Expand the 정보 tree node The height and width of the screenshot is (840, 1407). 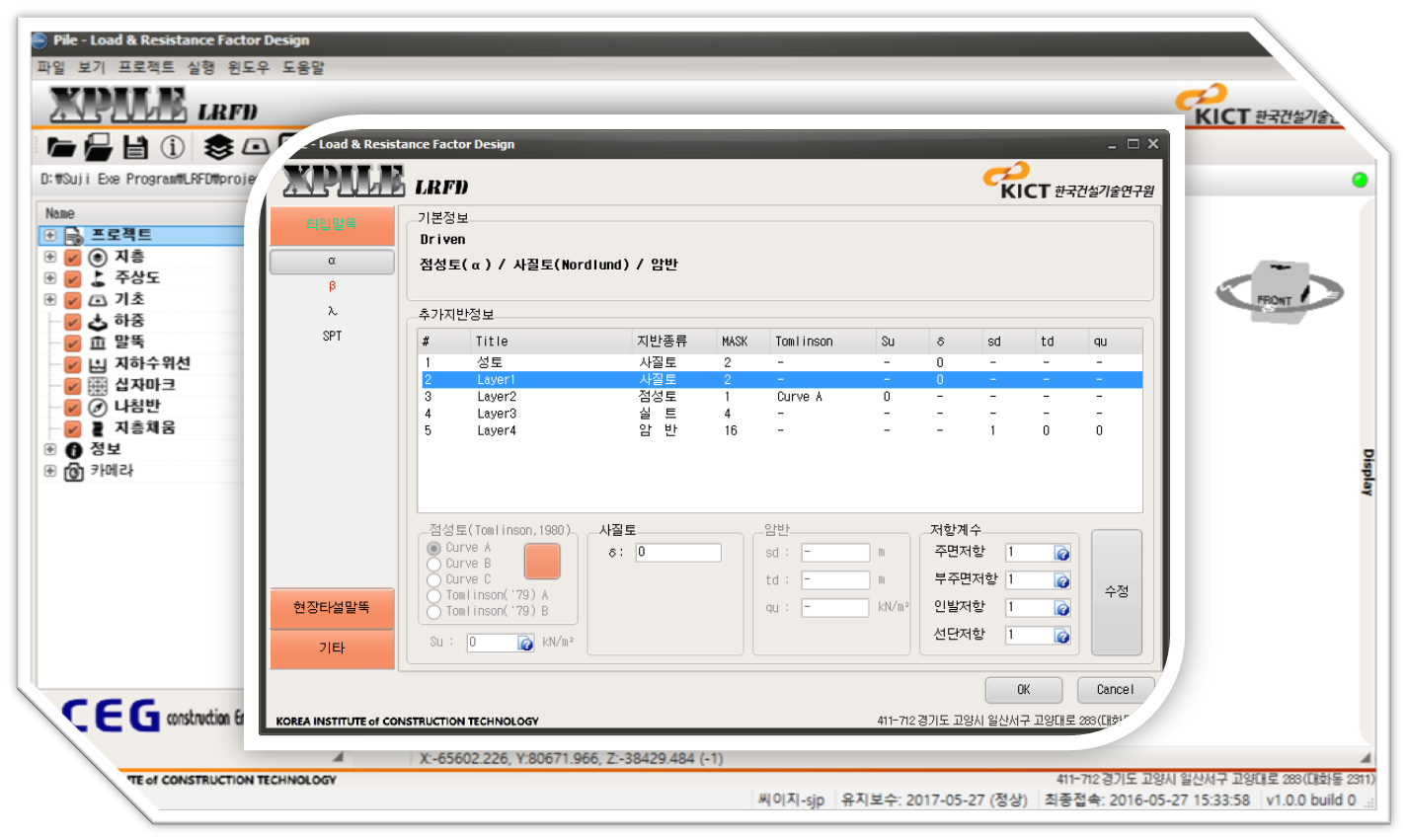coord(50,449)
